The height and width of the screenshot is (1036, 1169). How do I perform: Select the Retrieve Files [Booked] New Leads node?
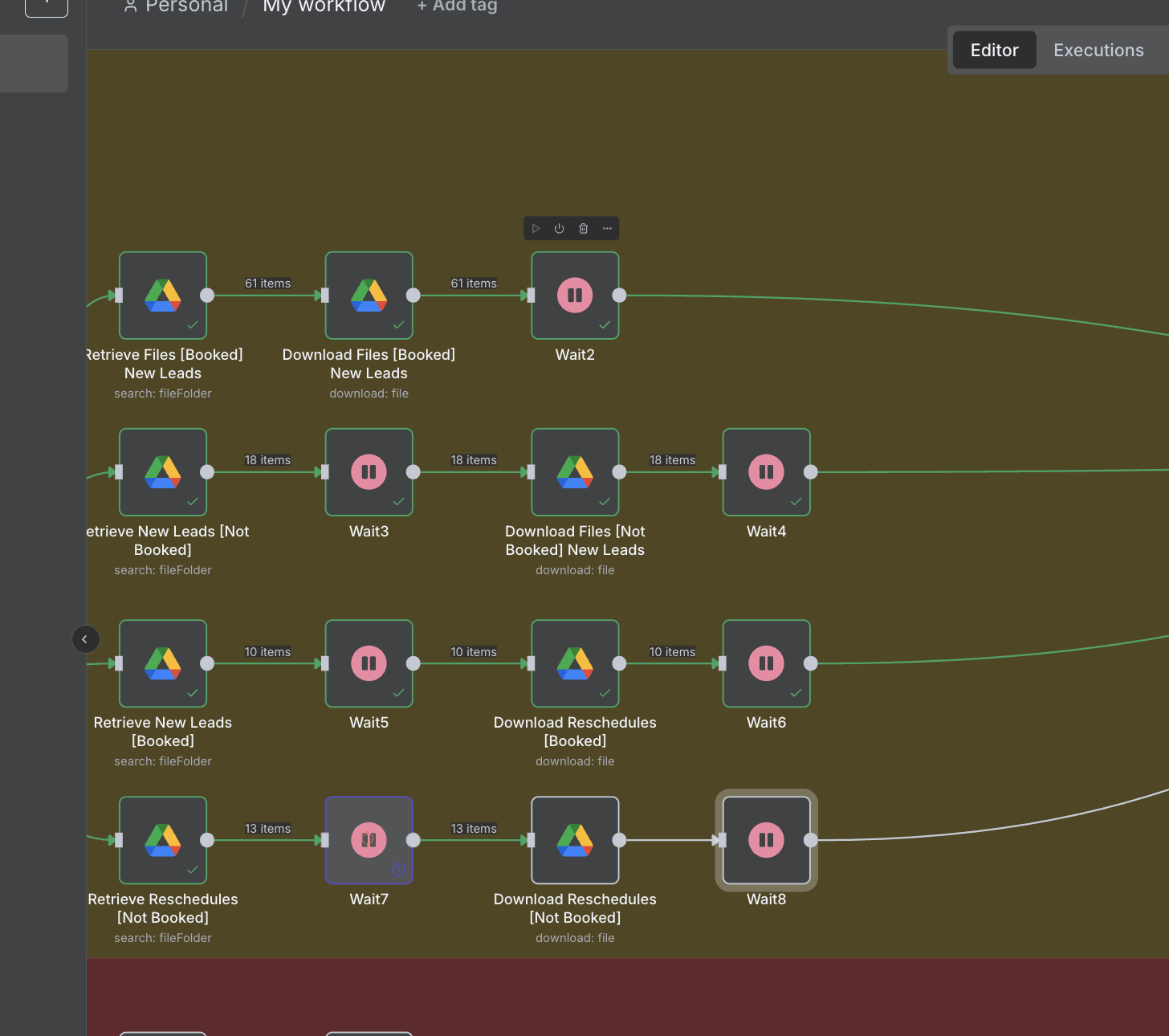(163, 296)
